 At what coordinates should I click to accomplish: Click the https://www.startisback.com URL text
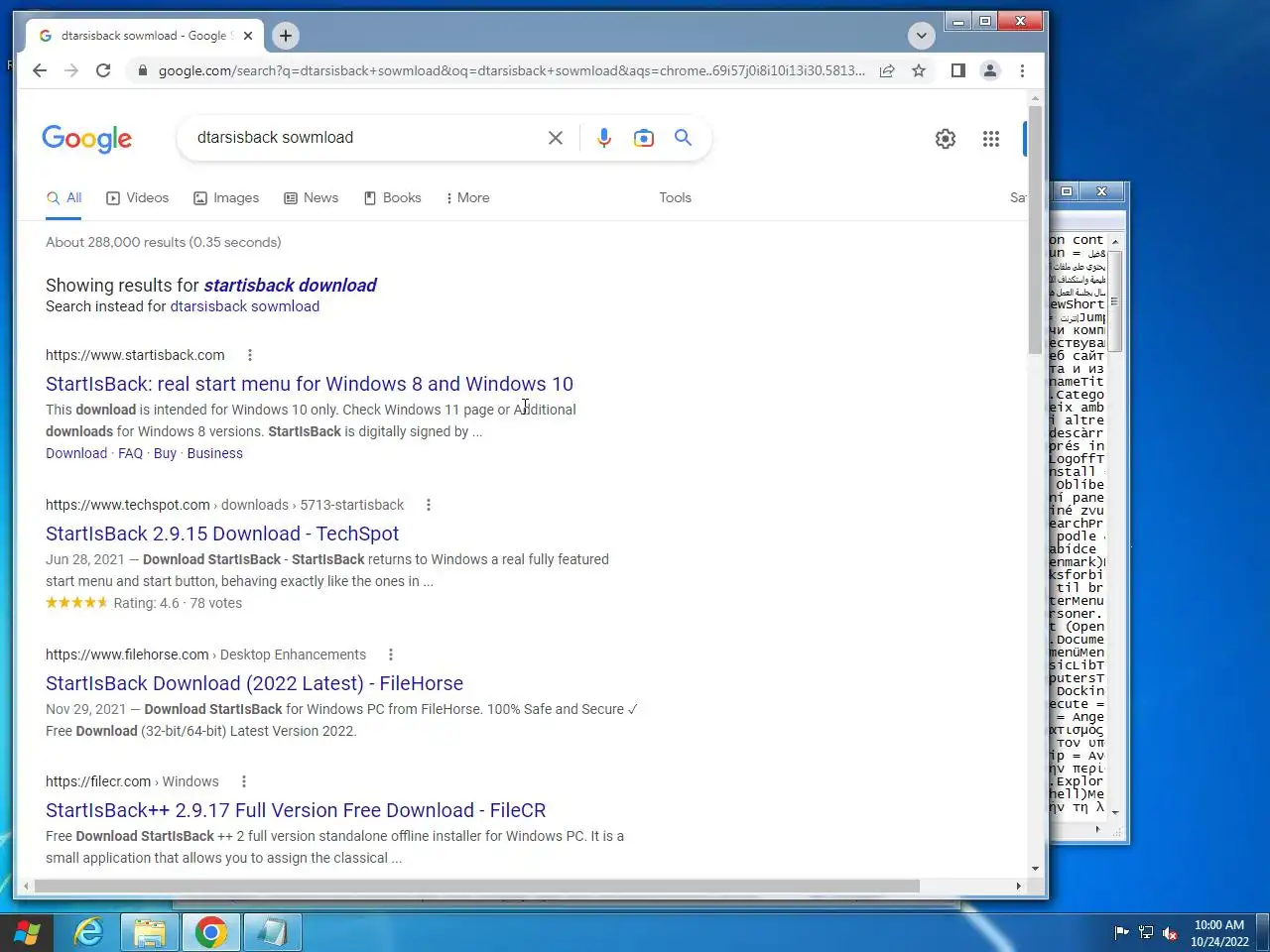(x=135, y=355)
